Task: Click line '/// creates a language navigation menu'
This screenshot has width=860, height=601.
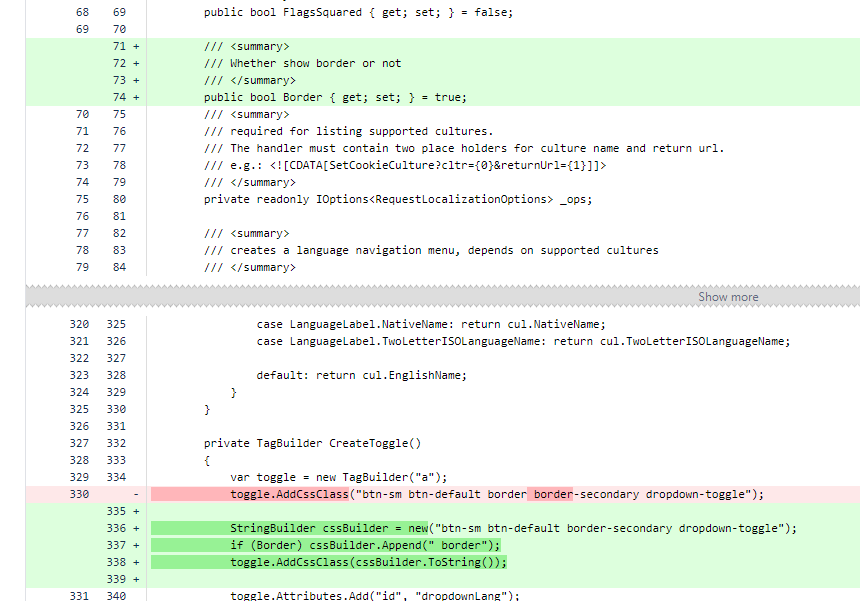Action: click(431, 250)
